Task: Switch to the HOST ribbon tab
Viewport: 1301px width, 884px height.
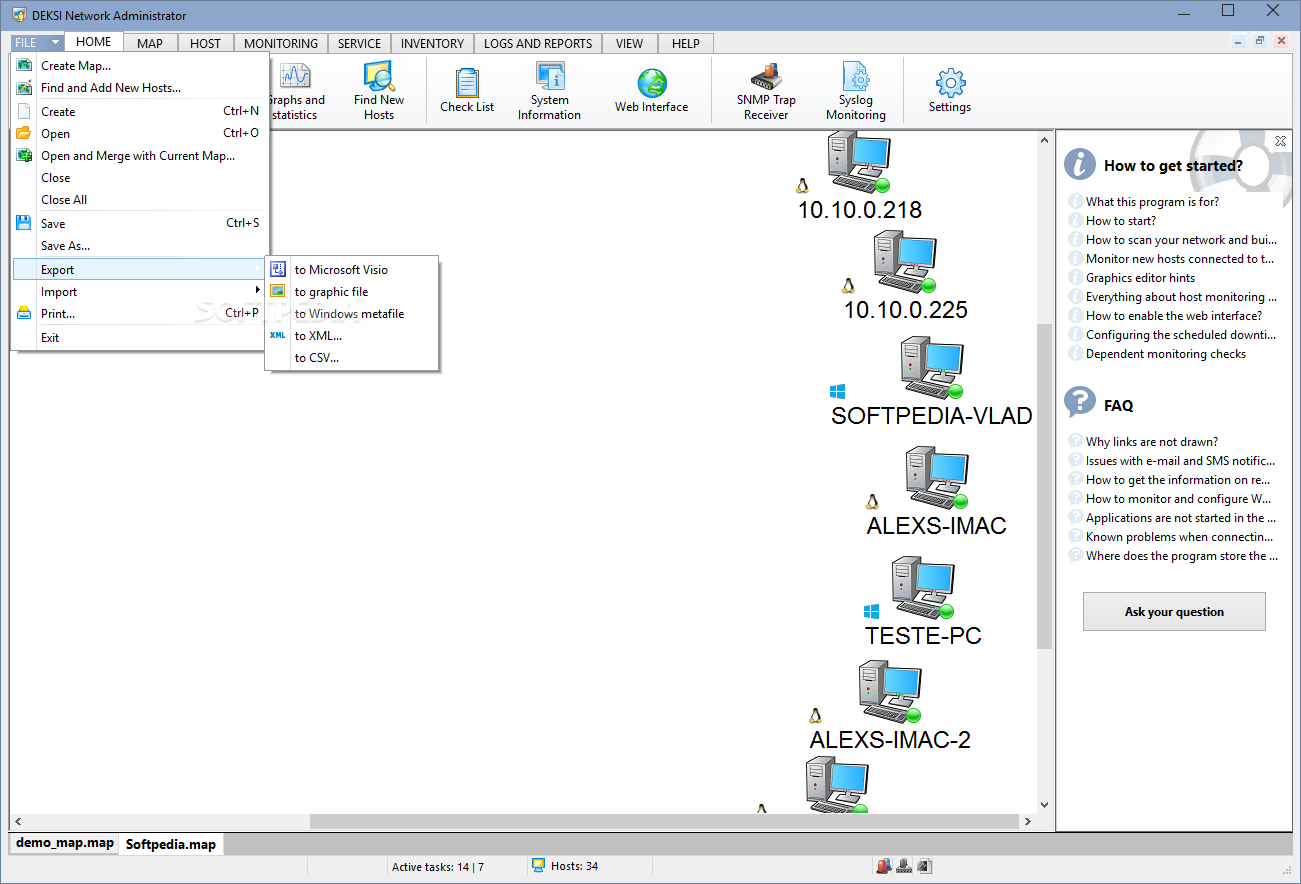Action: click(x=205, y=43)
